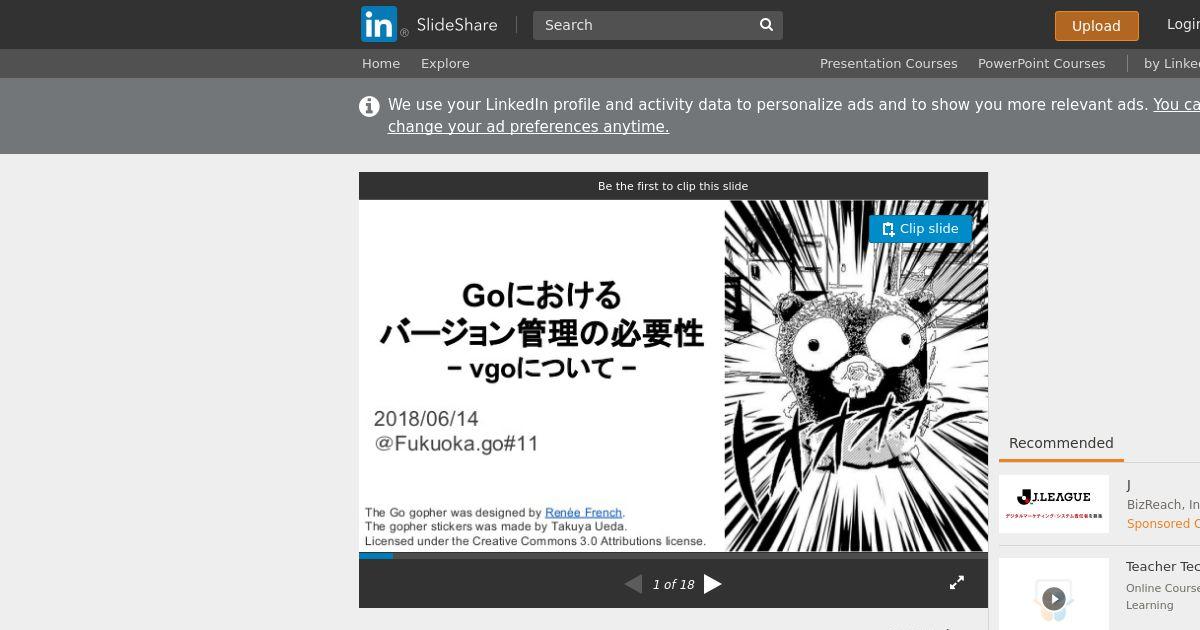Go to the next slide arrow

point(713,584)
